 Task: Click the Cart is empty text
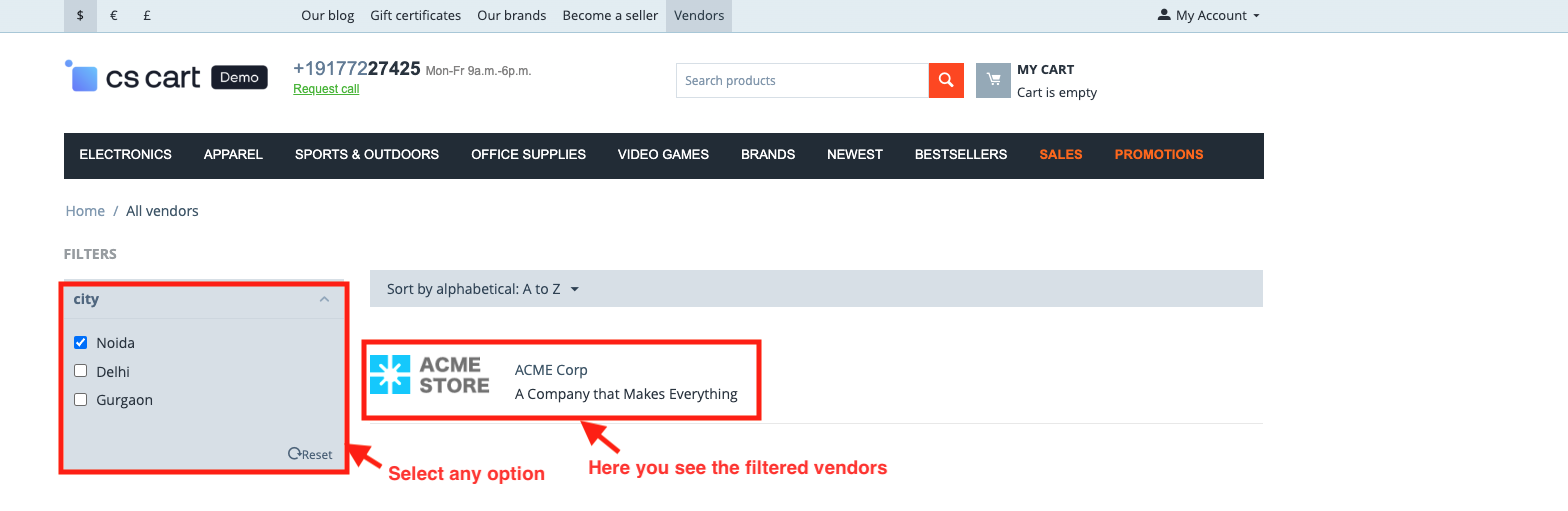pyautogui.click(x=1057, y=92)
